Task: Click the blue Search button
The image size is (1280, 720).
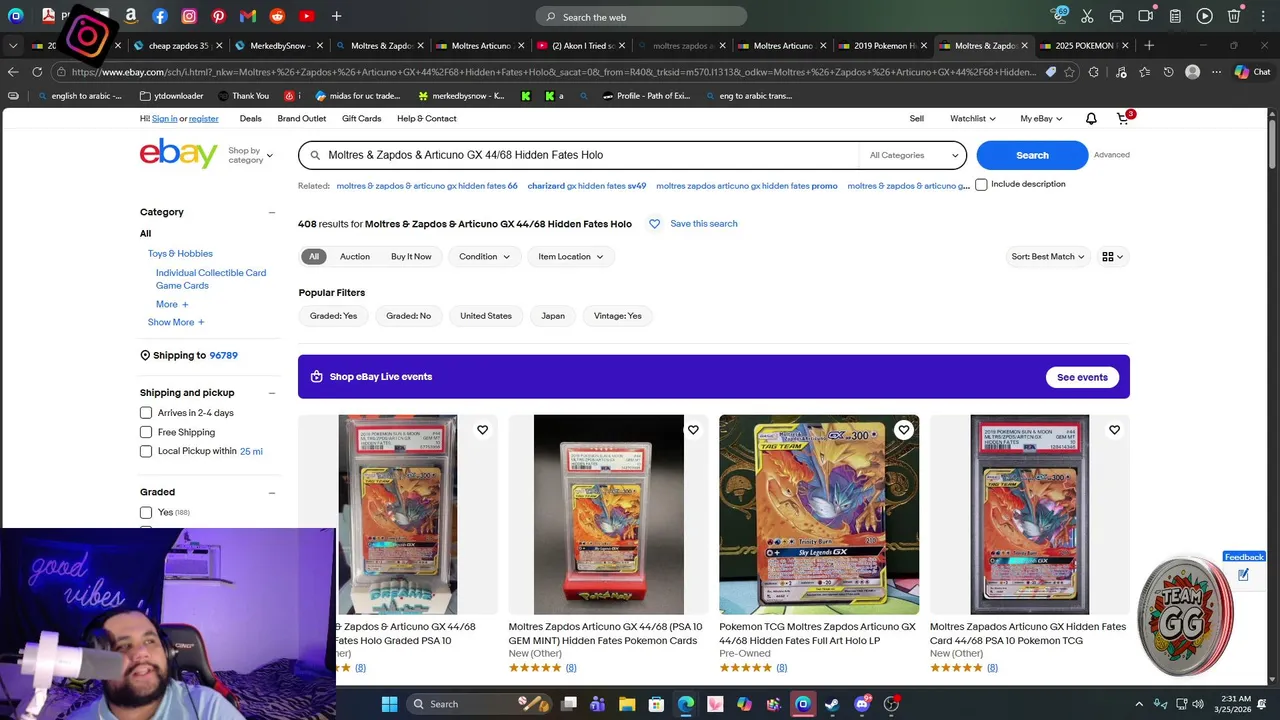Action: [1032, 155]
